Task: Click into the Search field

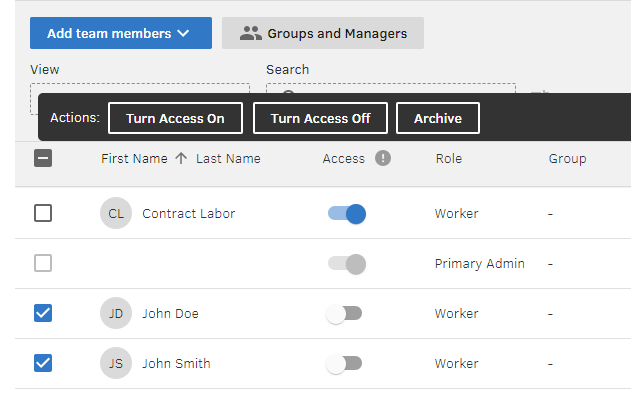Action: [x=390, y=90]
